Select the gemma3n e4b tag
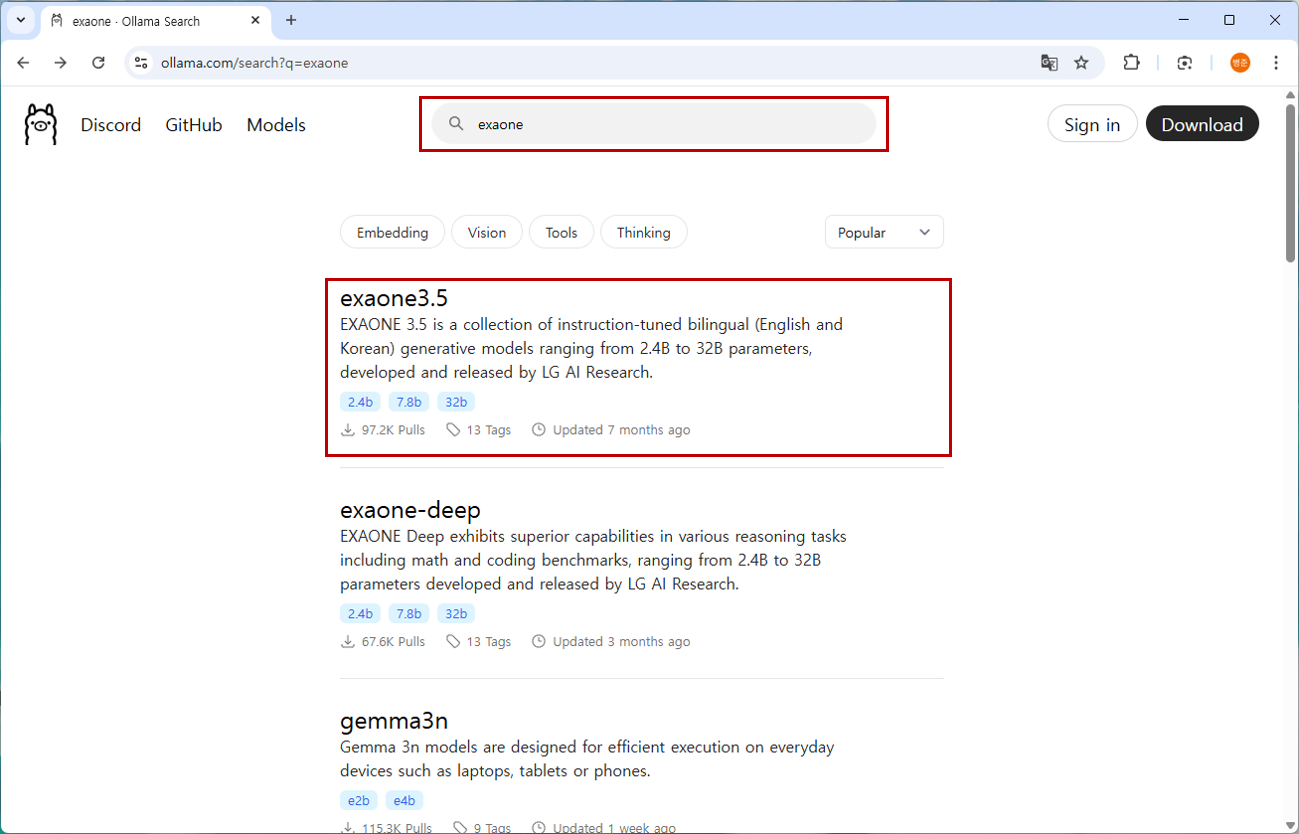The width and height of the screenshot is (1299, 834). point(404,800)
